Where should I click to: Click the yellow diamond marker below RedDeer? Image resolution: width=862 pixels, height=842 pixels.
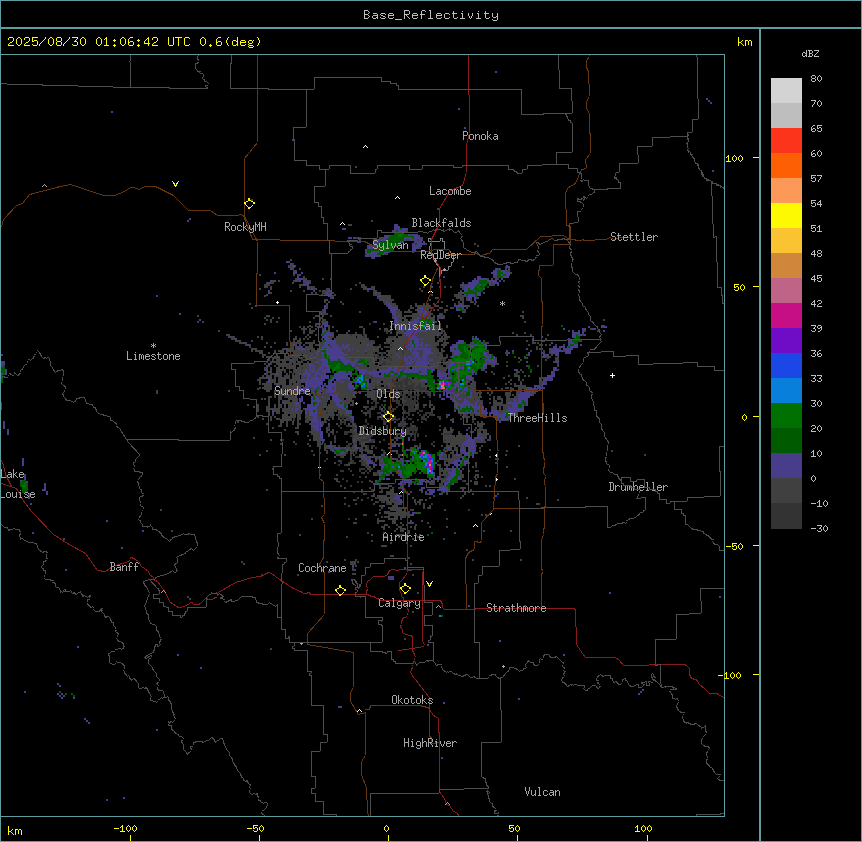[x=426, y=281]
